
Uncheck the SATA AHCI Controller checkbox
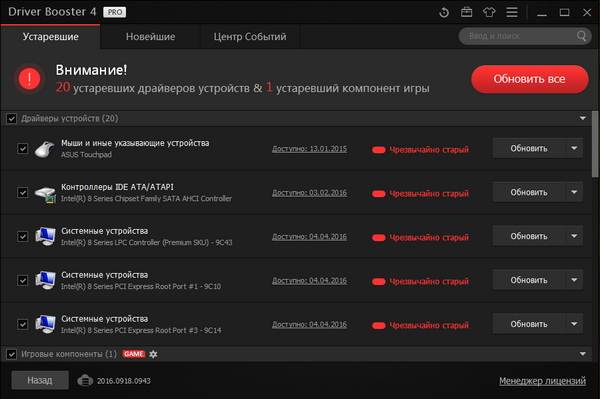click(x=23, y=192)
